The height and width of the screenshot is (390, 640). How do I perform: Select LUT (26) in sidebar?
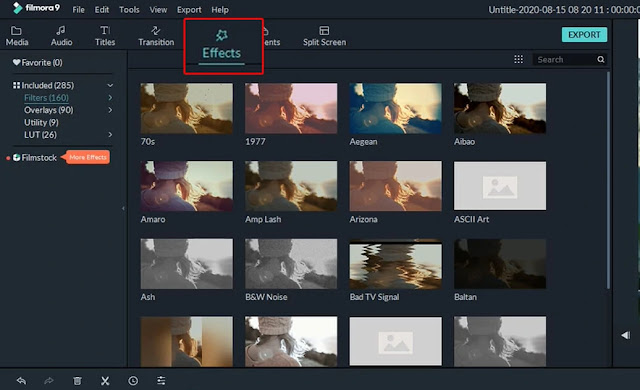(40, 135)
